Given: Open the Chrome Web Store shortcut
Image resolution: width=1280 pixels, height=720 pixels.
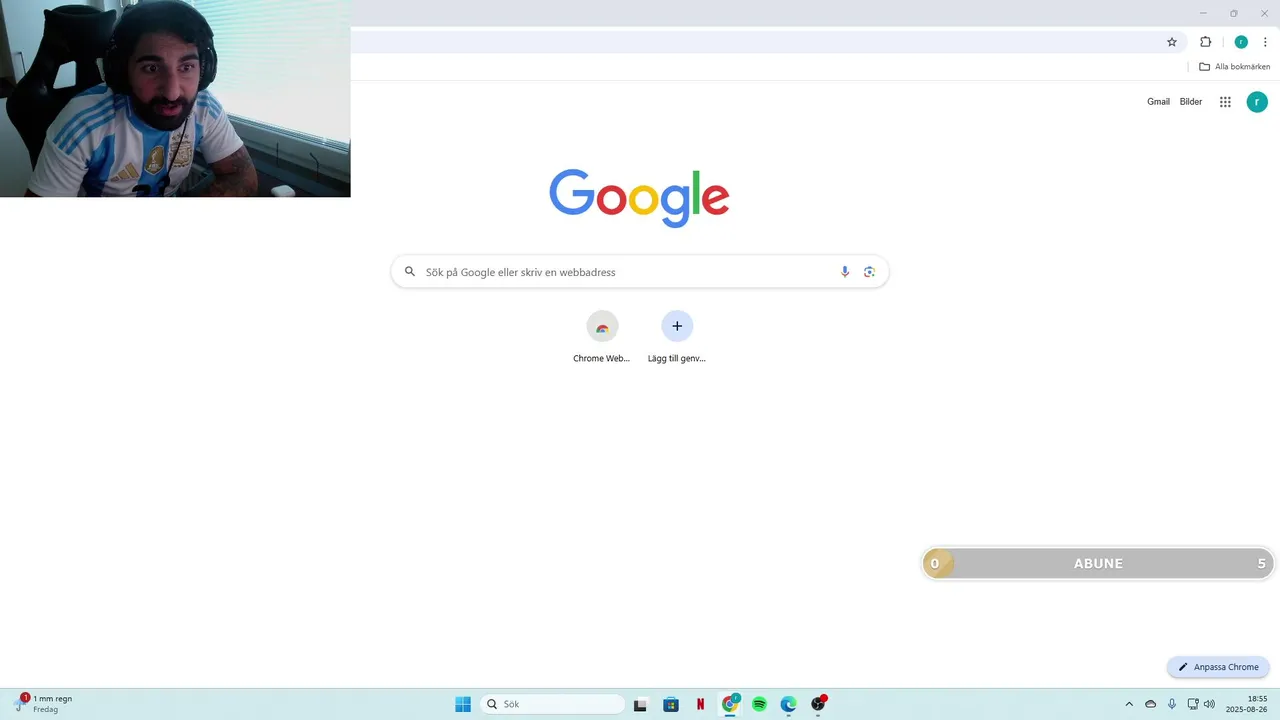Looking at the screenshot, I should [x=602, y=338].
